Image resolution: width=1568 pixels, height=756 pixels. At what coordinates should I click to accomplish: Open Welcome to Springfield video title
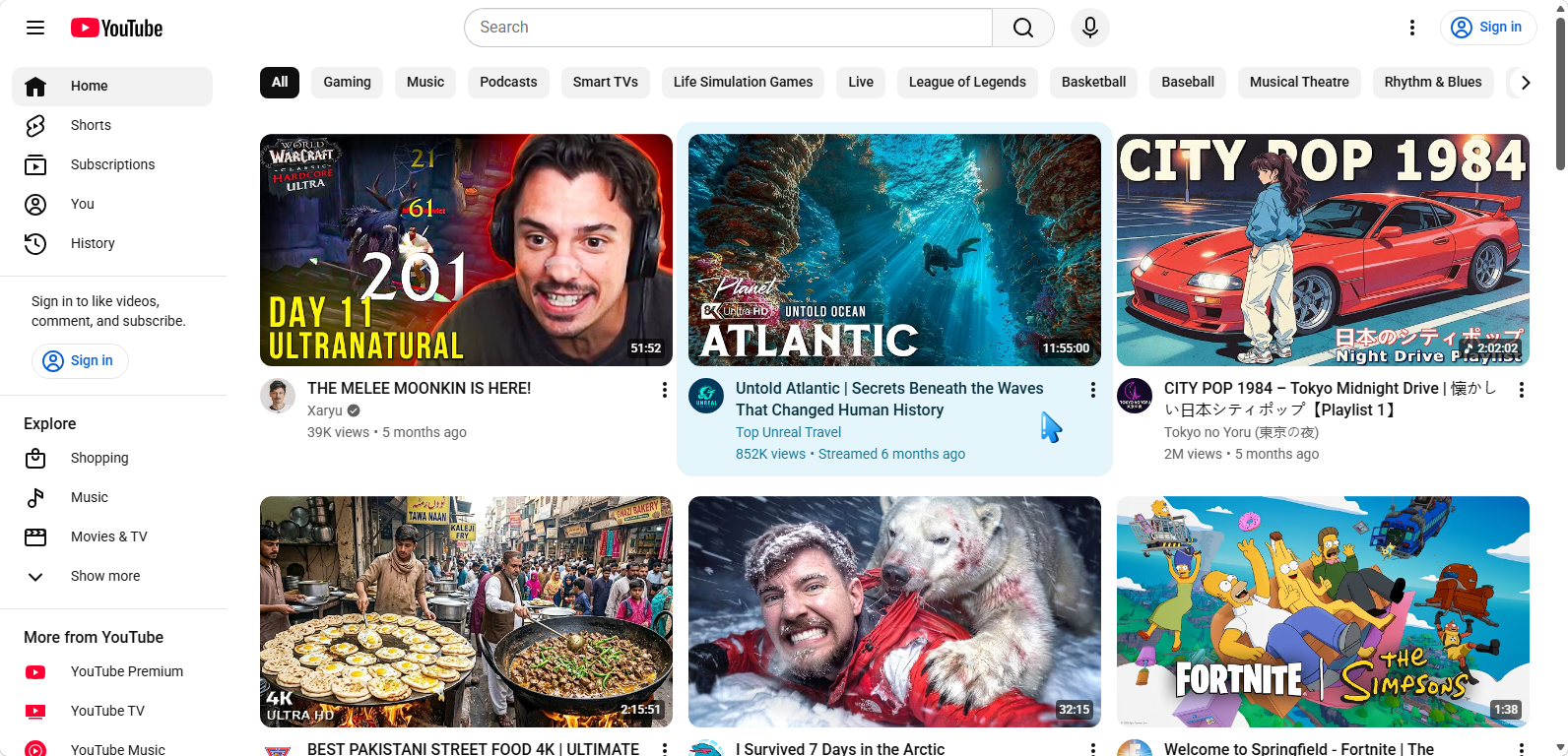click(x=1298, y=749)
